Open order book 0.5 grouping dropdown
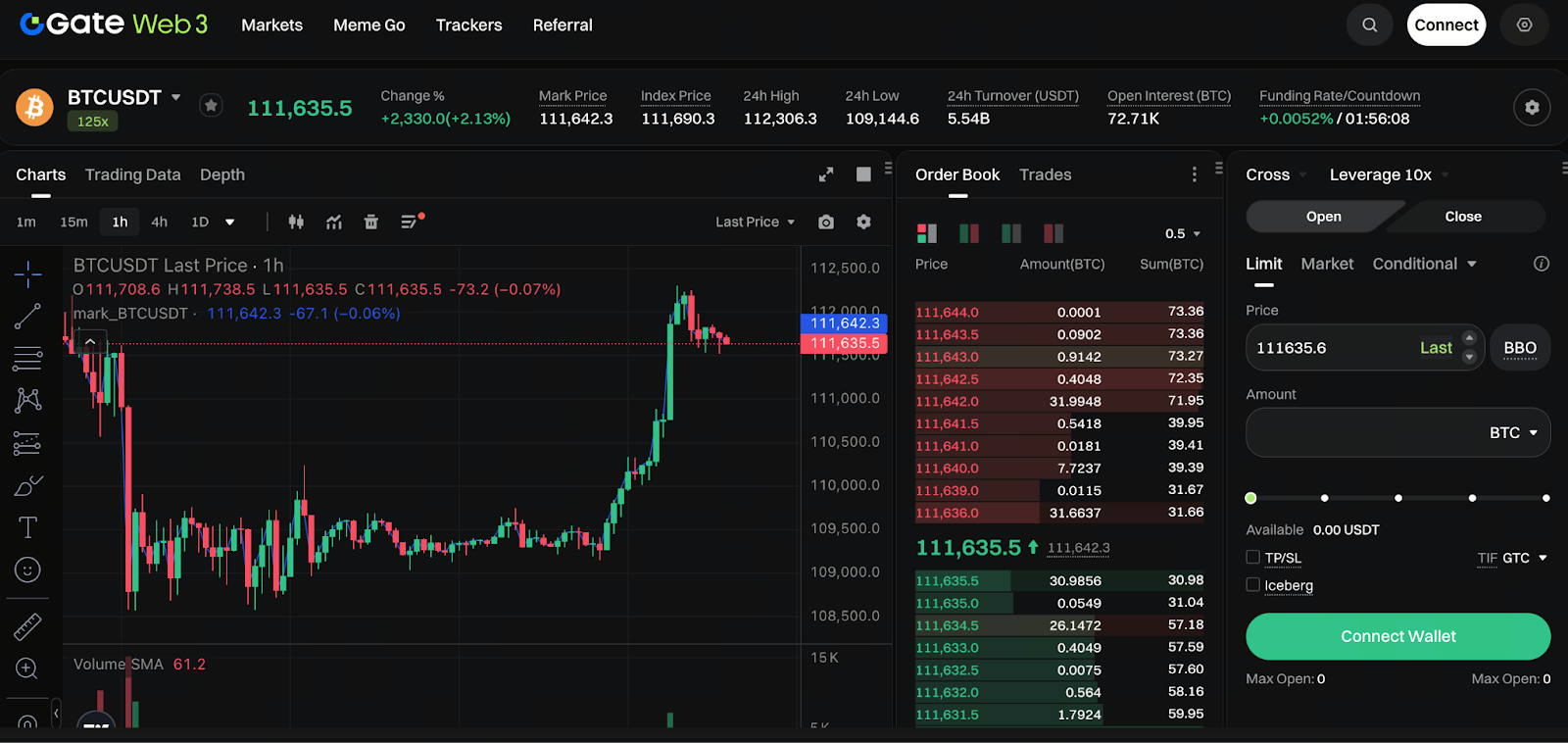This screenshot has height=743, width=1568. [x=1183, y=233]
